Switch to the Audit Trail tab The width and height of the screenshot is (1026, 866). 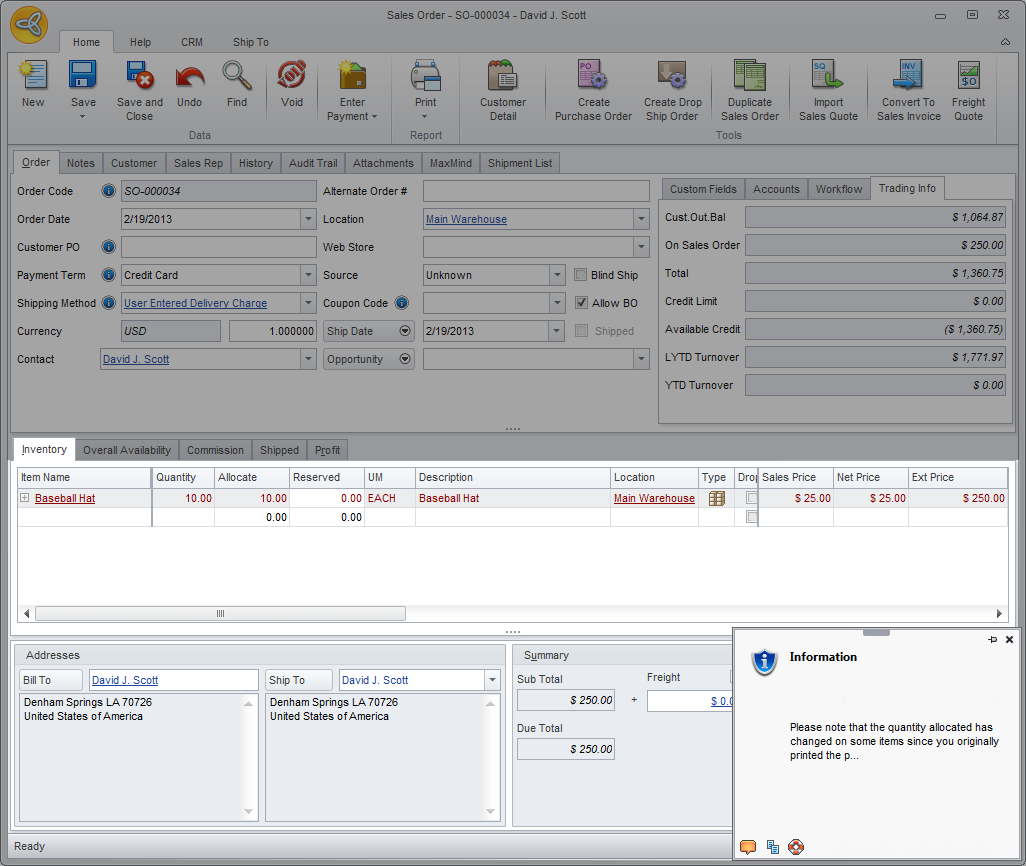pyautogui.click(x=313, y=163)
